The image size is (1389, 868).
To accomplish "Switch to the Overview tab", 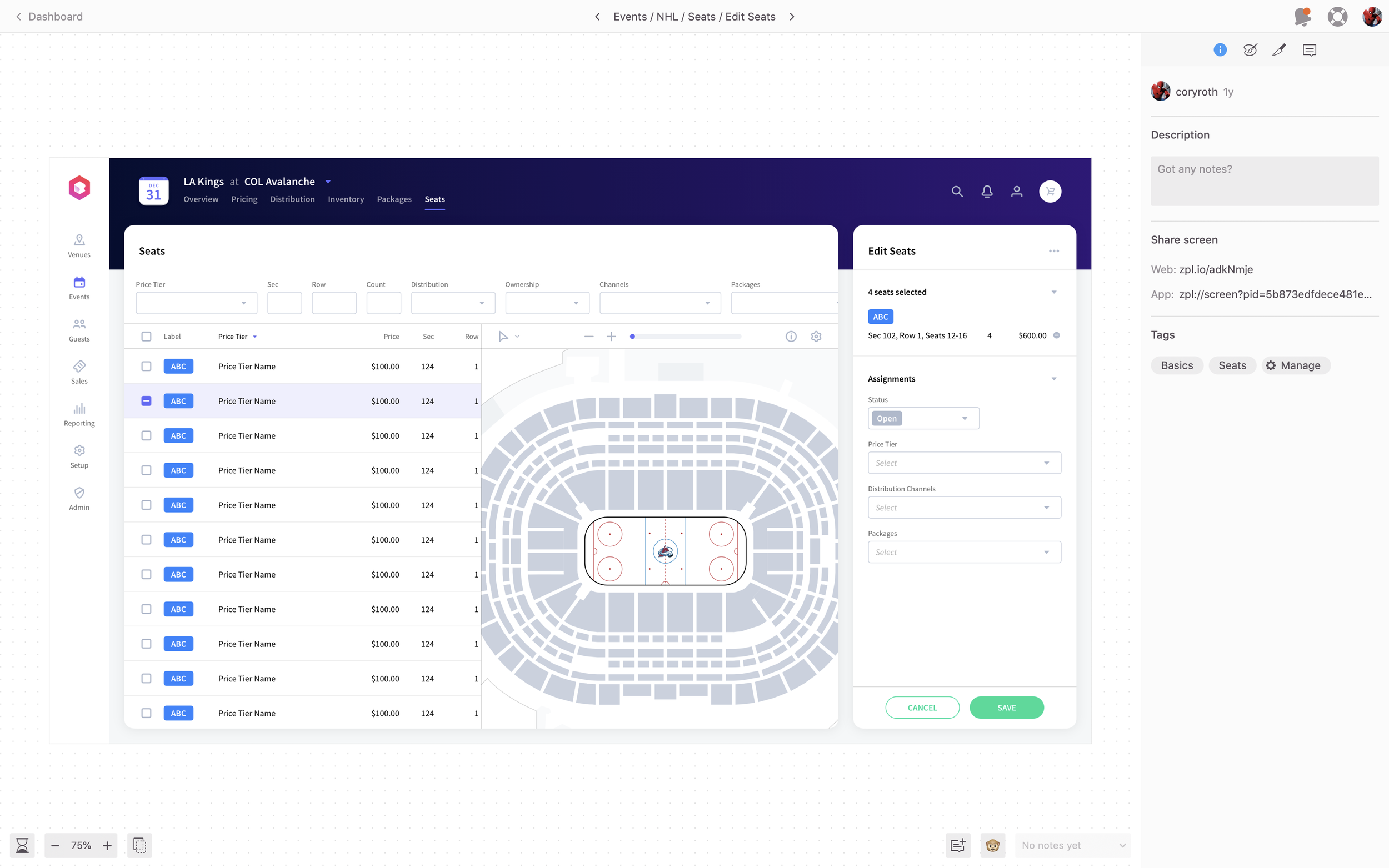I will 201,199.
